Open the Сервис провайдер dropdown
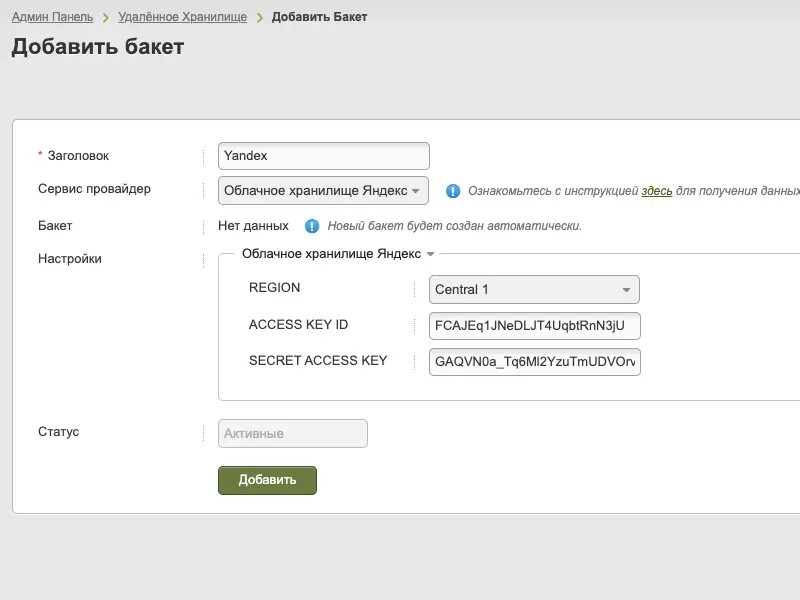The width and height of the screenshot is (800, 600). [x=323, y=190]
